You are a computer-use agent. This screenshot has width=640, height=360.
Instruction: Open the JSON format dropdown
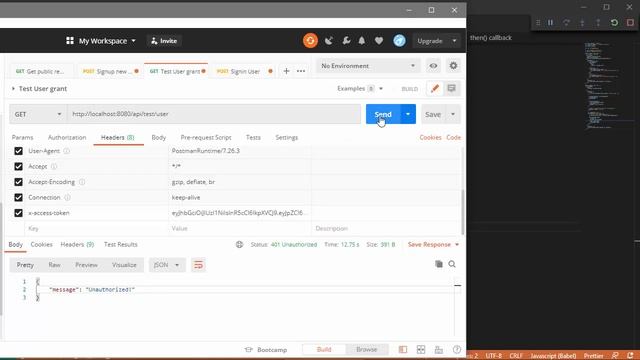pos(167,265)
